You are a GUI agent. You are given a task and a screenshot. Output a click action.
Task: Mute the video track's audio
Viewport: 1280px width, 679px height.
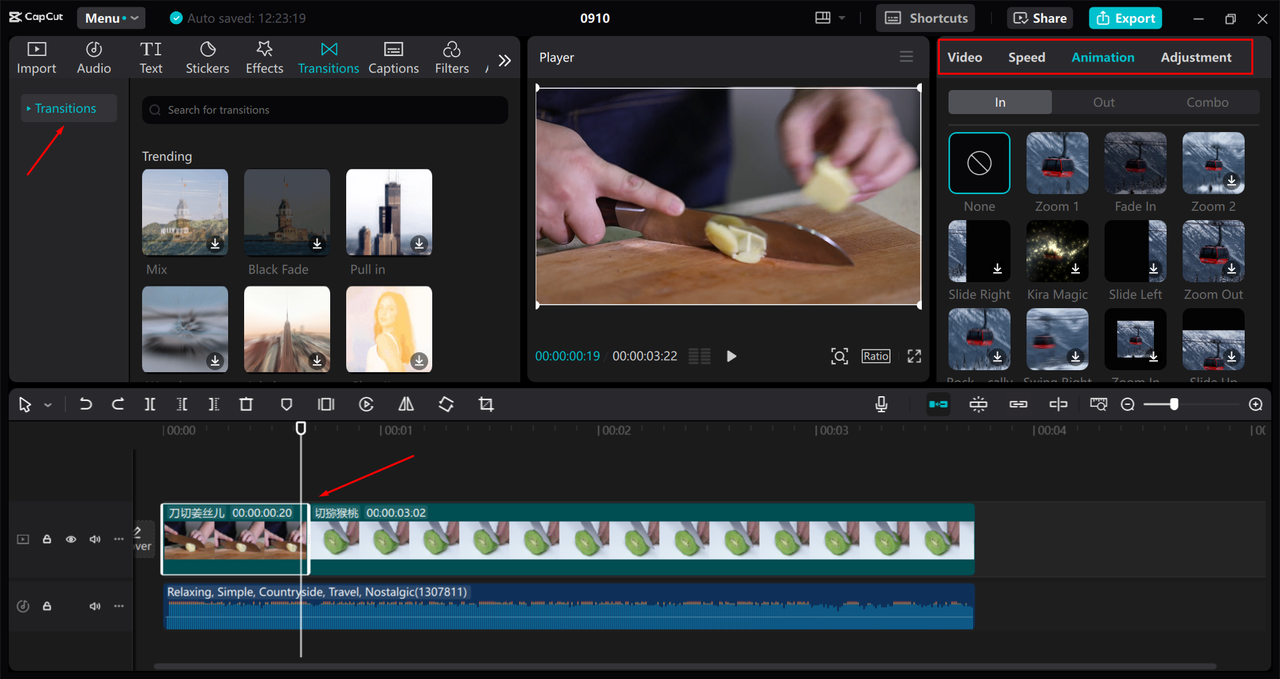click(95, 539)
